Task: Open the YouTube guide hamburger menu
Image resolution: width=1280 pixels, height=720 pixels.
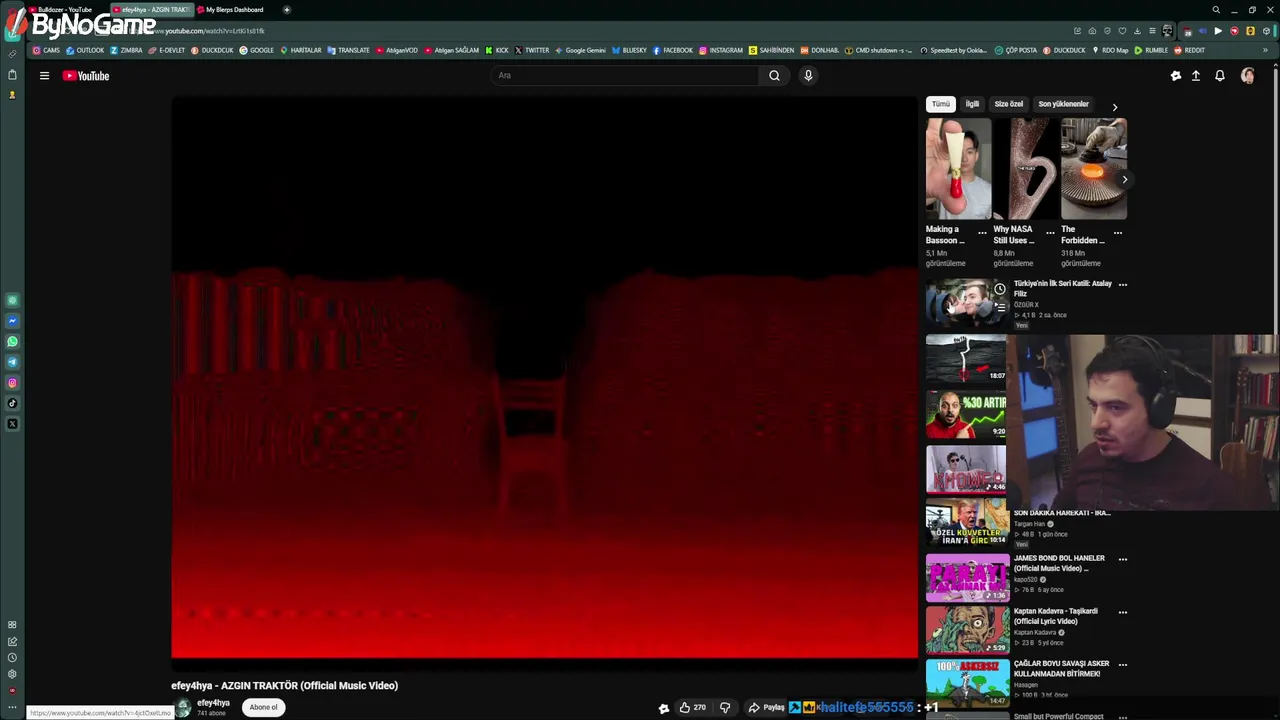Action: (44, 76)
